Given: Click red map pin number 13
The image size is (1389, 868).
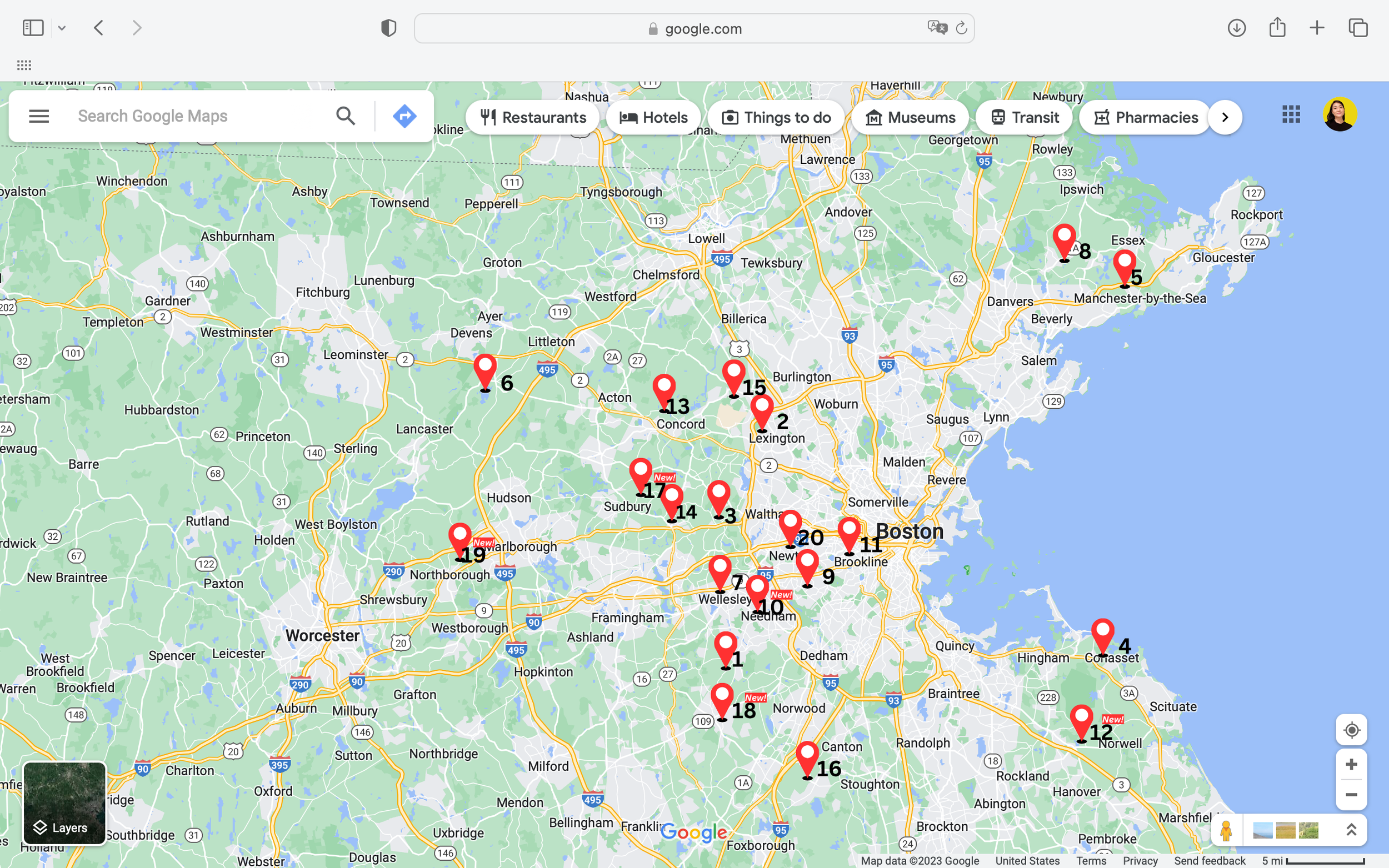Looking at the screenshot, I should pyautogui.click(x=664, y=393).
